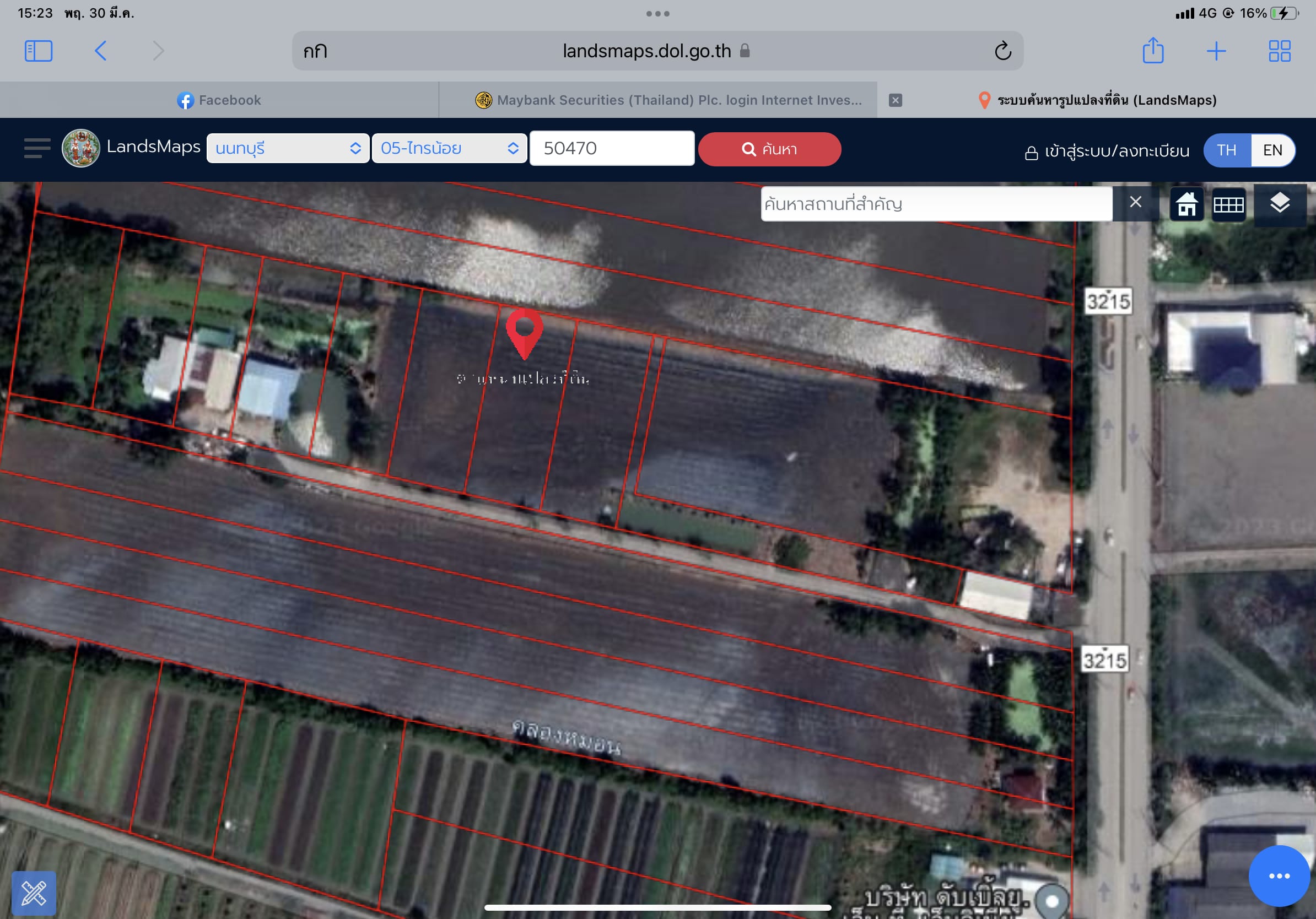Switch to the Maybank Securities tab
The image size is (1316, 919).
668,100
